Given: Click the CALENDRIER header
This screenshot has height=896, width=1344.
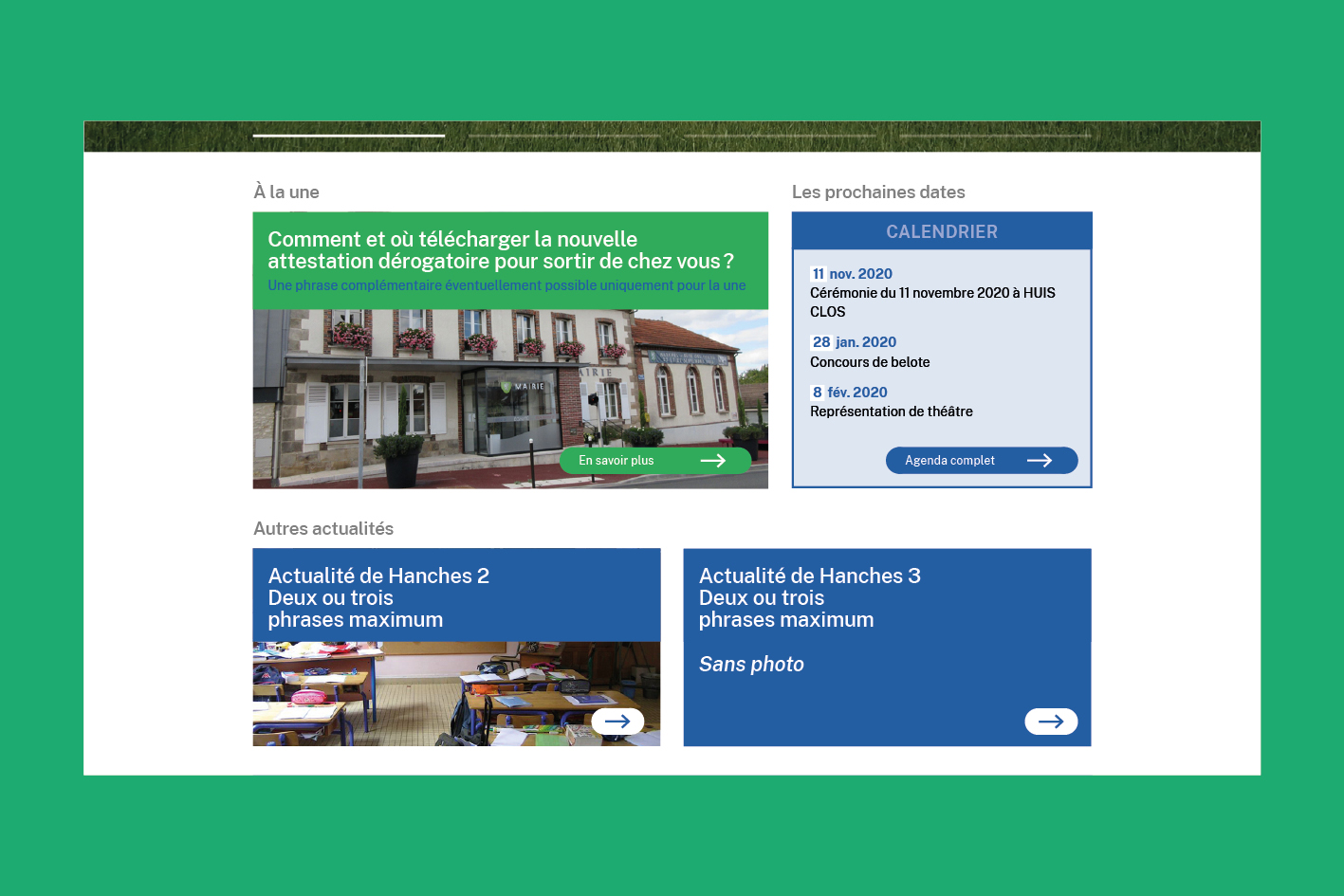Looking at the screenshot, I should [942, 231].
